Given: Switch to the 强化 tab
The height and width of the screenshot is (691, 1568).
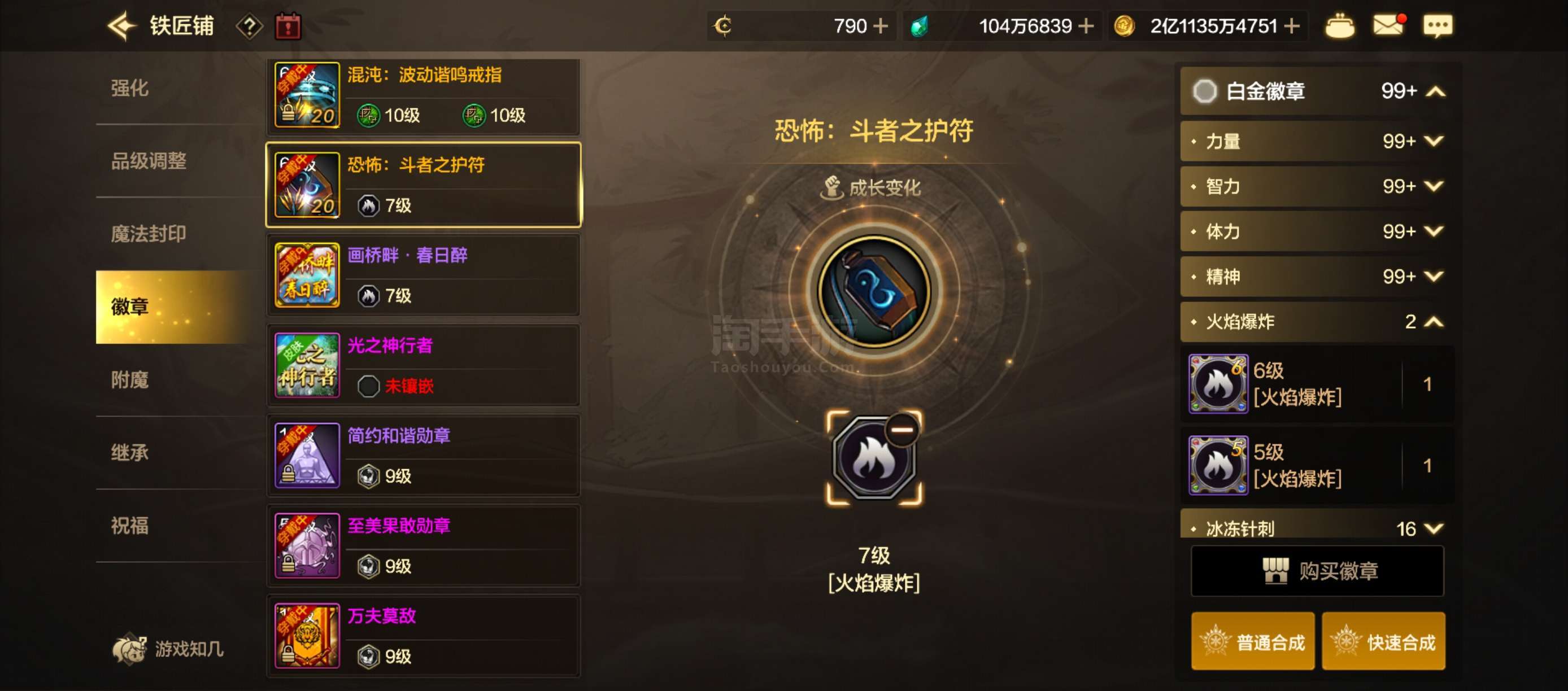Looking at the screenshot, I should click(x=130, y=88).
